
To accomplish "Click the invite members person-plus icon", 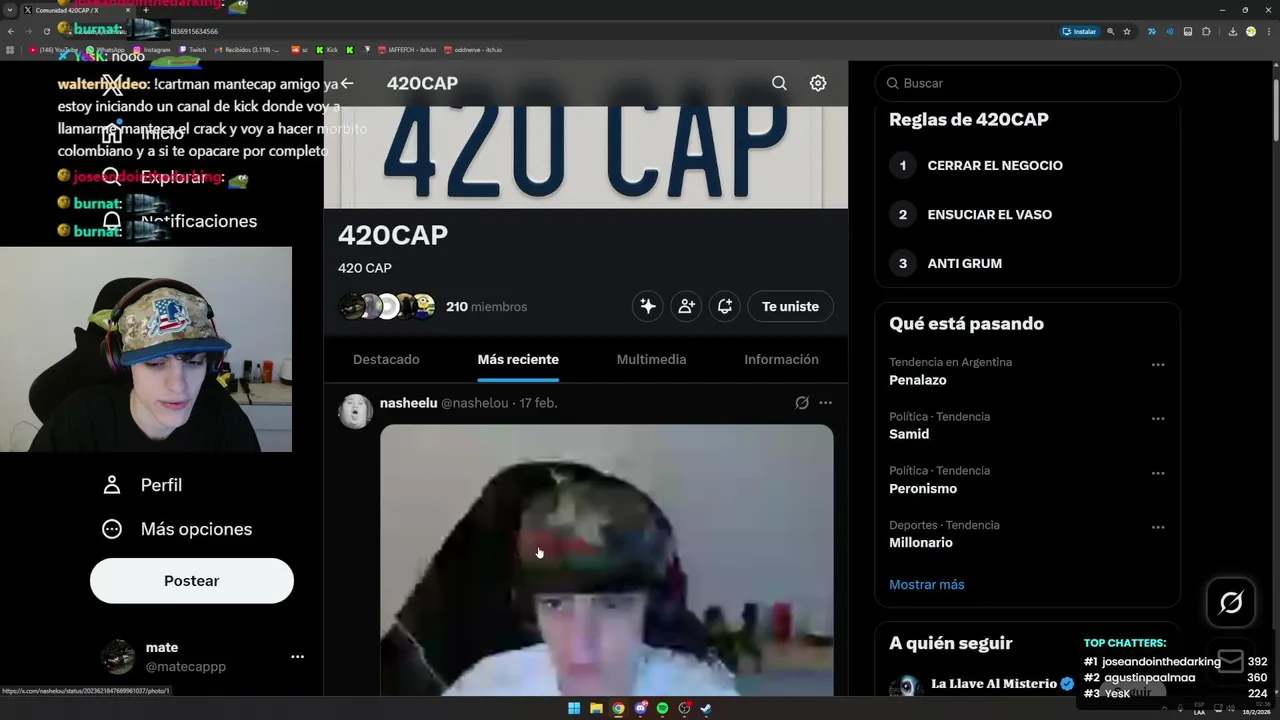I will tap(686, 307).
